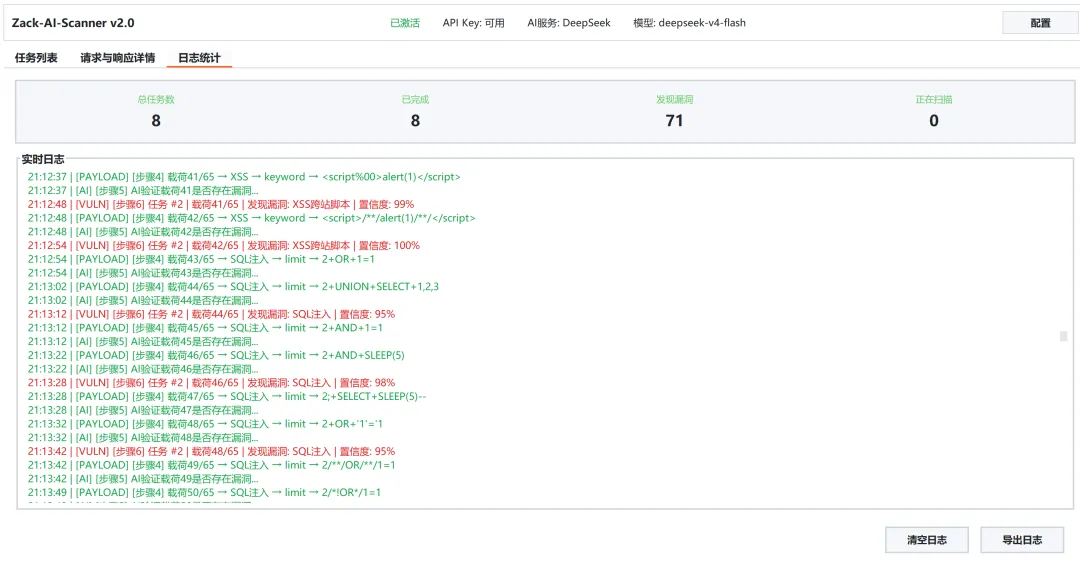Select log line AI验证载荷43是否存在漏洞
This screenshot has height=562, width=1080.
coord(143,273)
